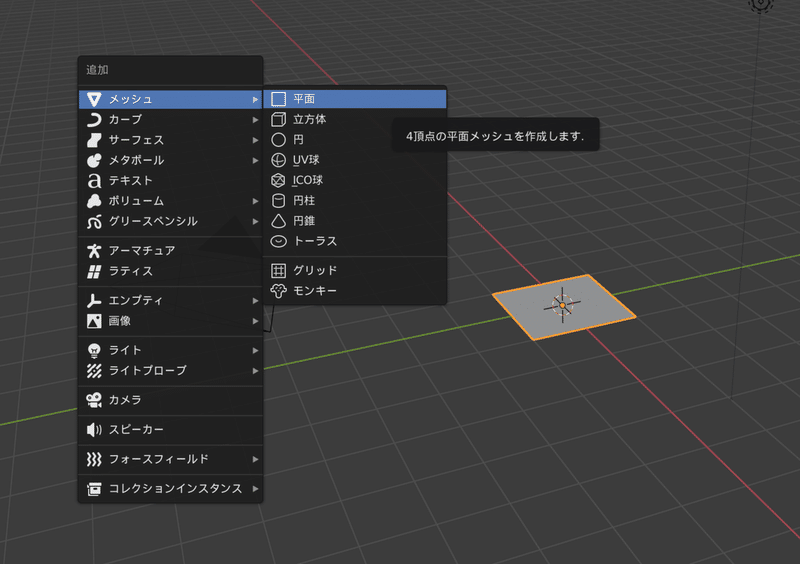Choose 円柱 from the mesh submenu
800x564 pixels.
355,201
